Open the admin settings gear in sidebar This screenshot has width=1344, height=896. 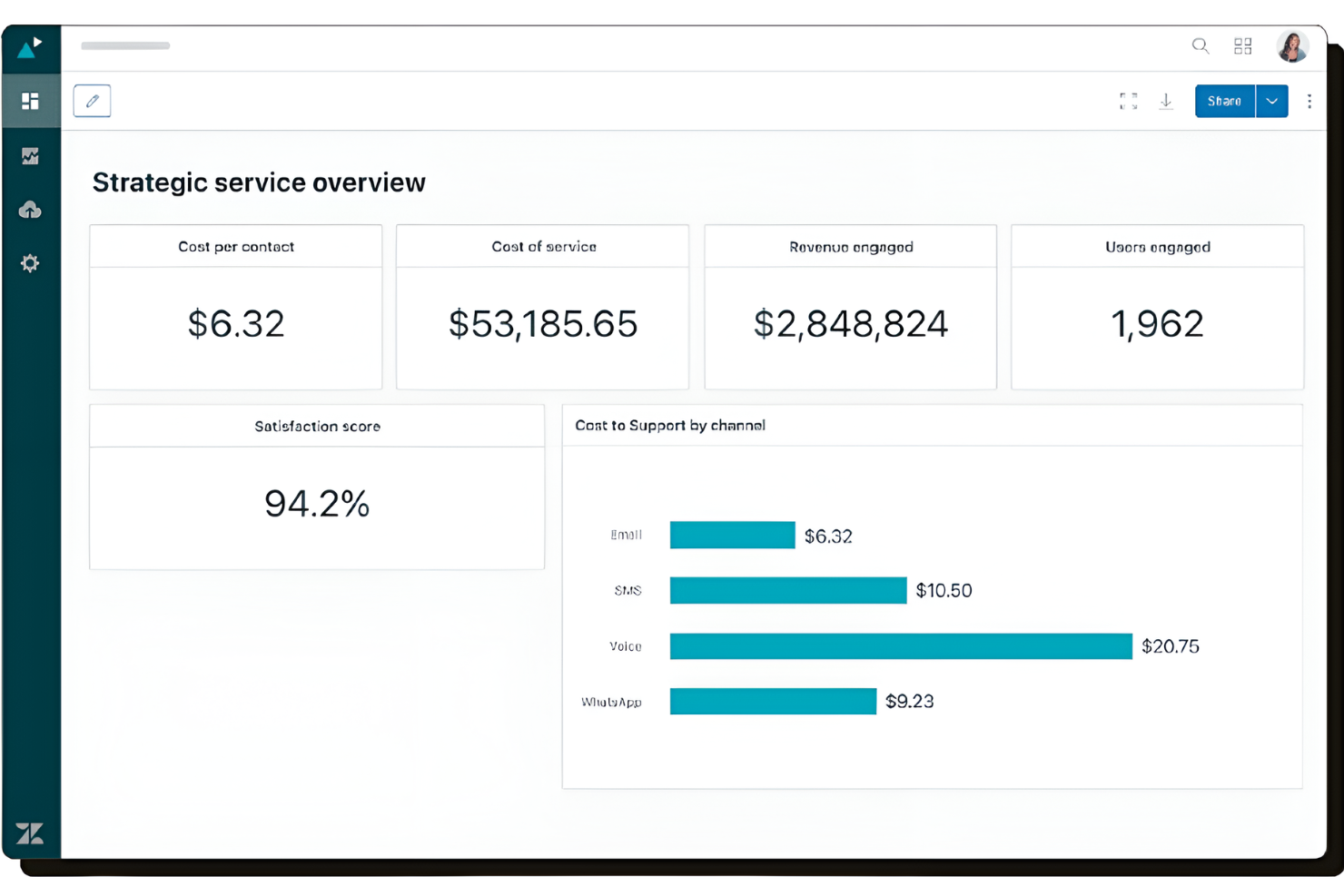point(30,263)
